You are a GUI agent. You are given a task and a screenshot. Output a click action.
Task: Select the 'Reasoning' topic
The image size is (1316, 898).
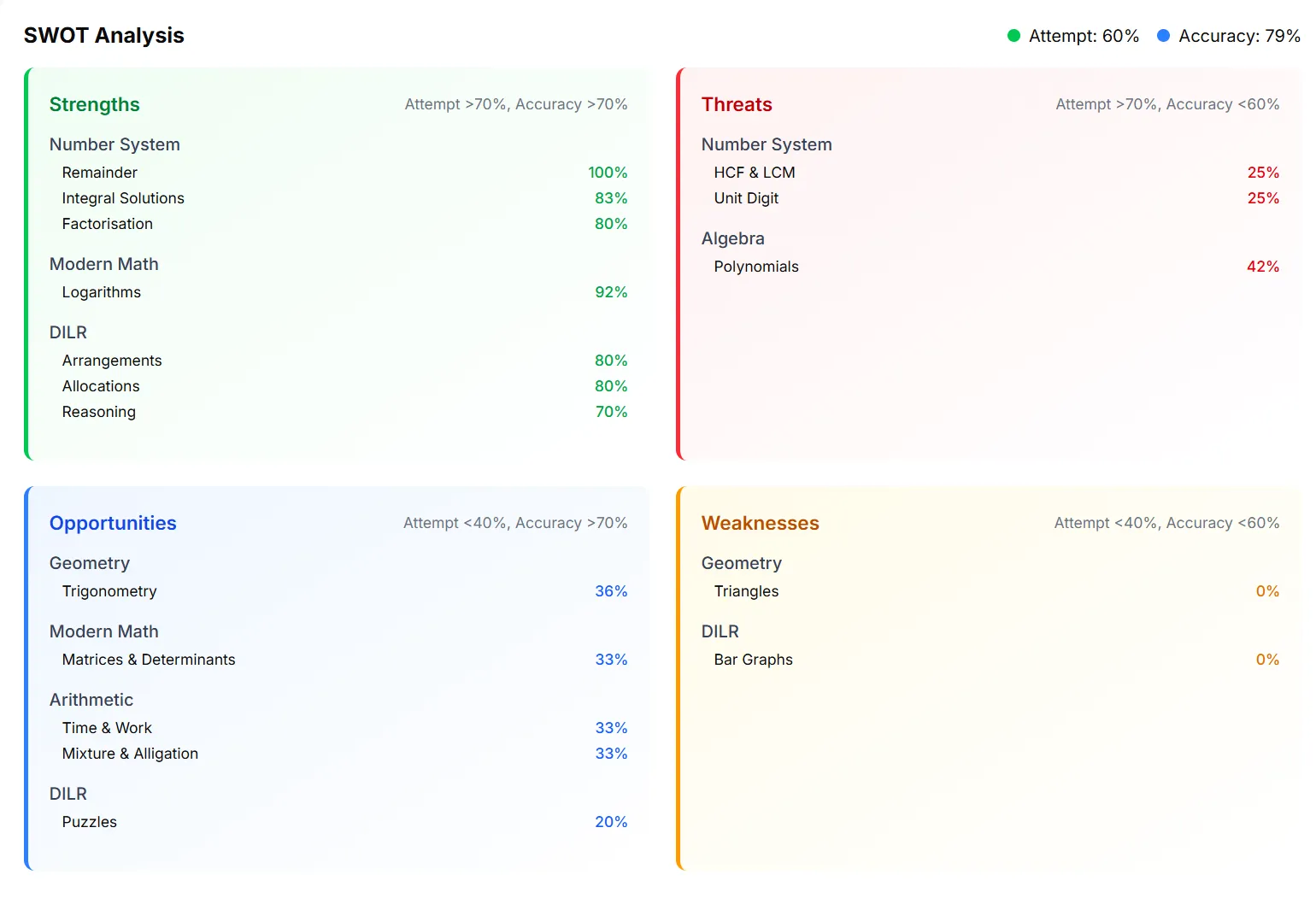(99, 412)
